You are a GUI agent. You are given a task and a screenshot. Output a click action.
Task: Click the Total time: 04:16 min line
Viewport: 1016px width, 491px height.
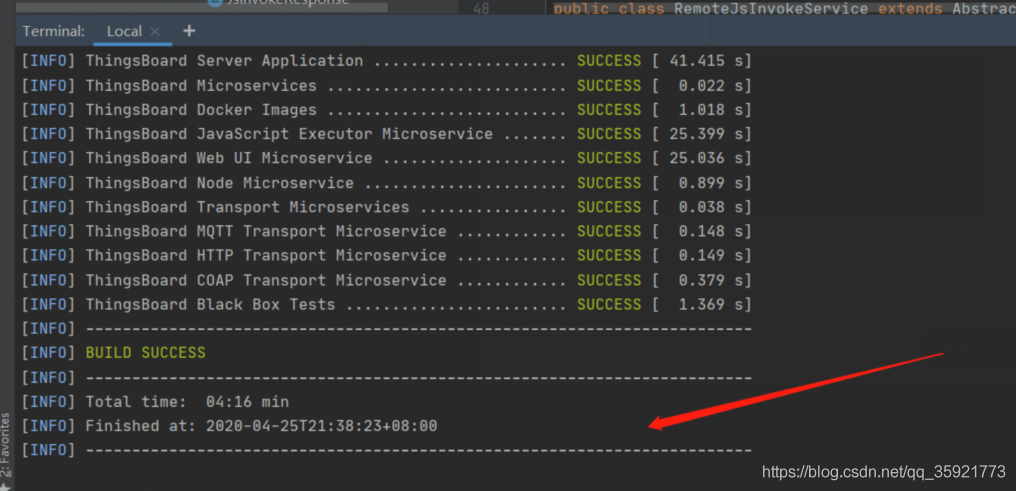pyautogui.click(x=156, y=402)
